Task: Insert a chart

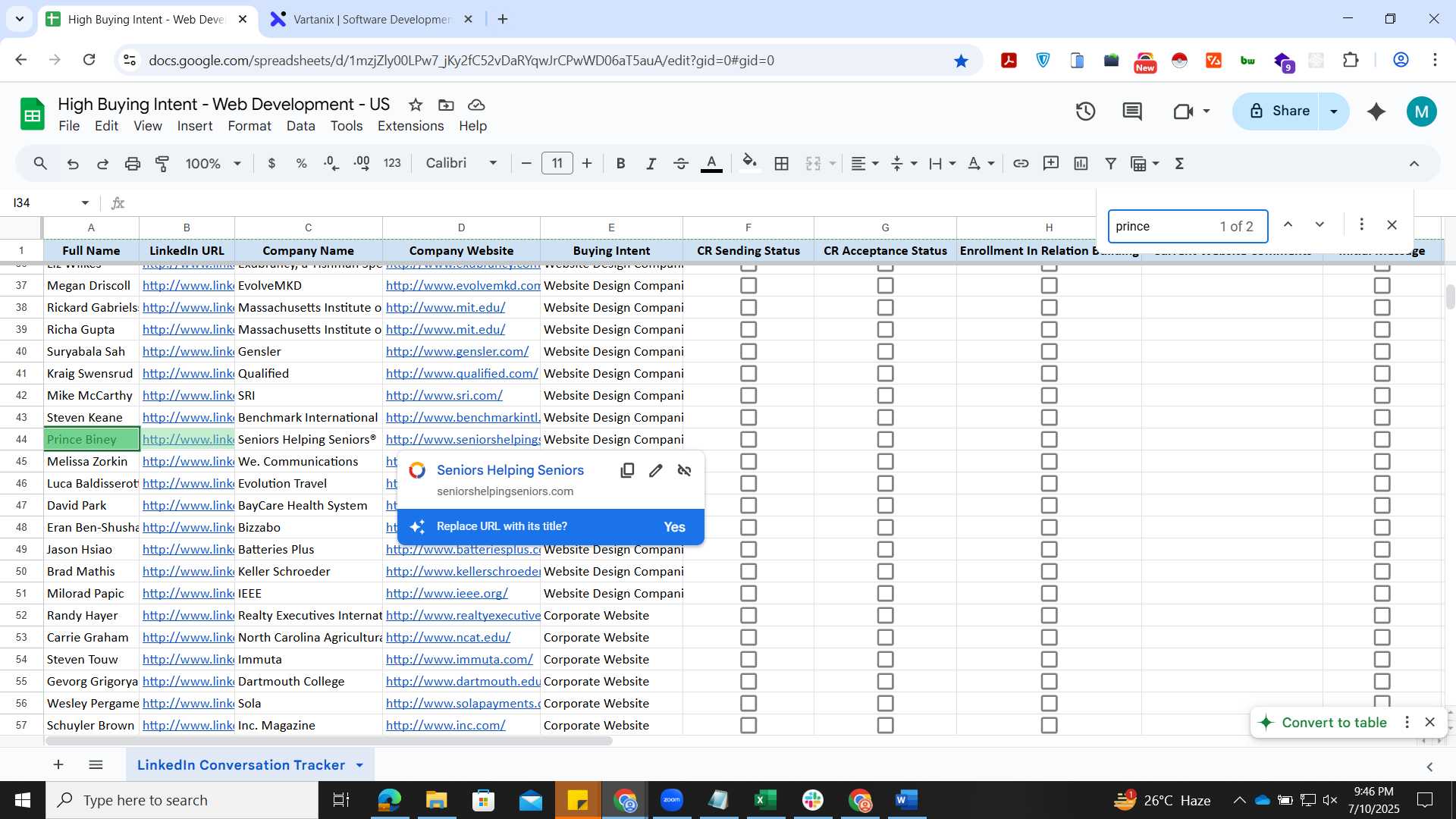Action: pyautogui.click(x=1081, y=164)
